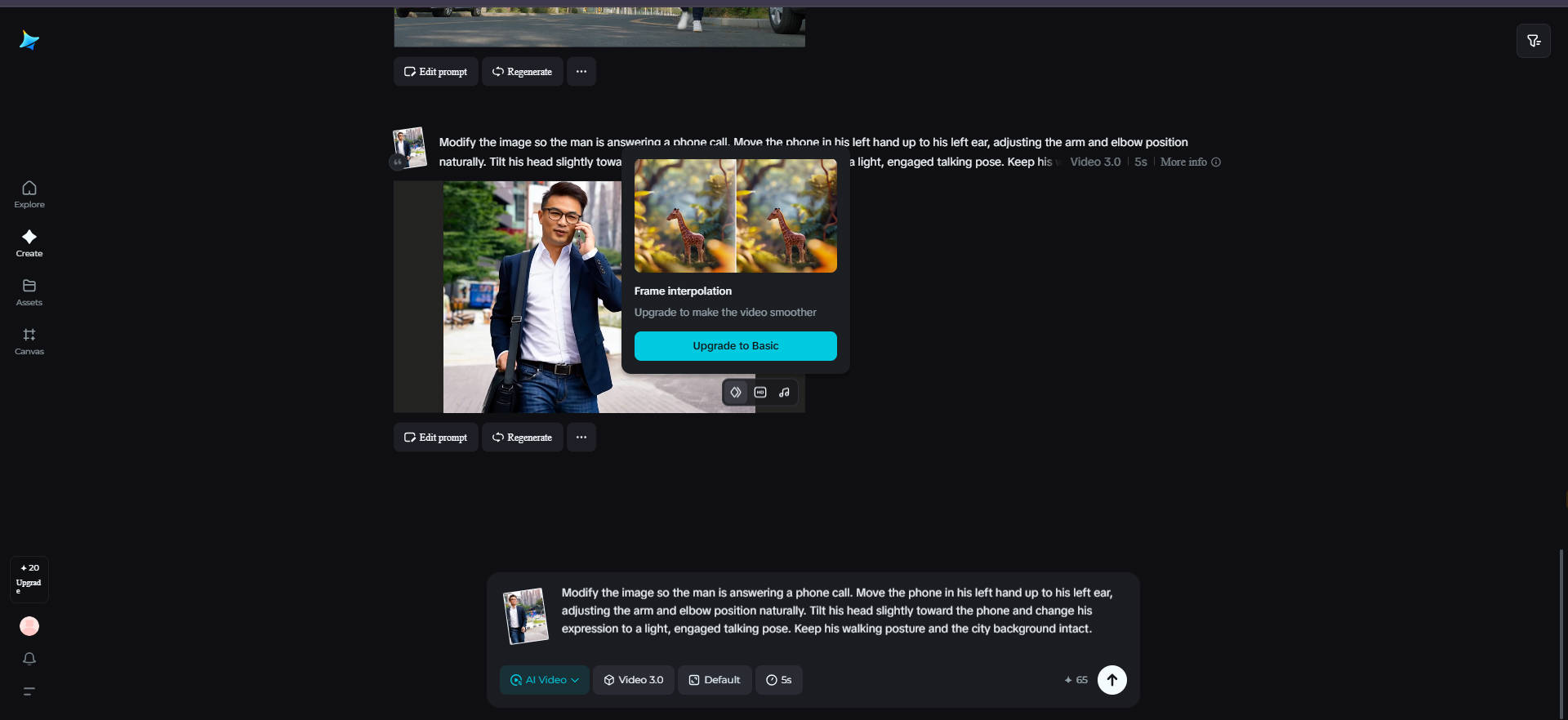Open more options beside the upper Regenerate
The width and height of the screenshot is (1568, 720).
pos(581,72)
